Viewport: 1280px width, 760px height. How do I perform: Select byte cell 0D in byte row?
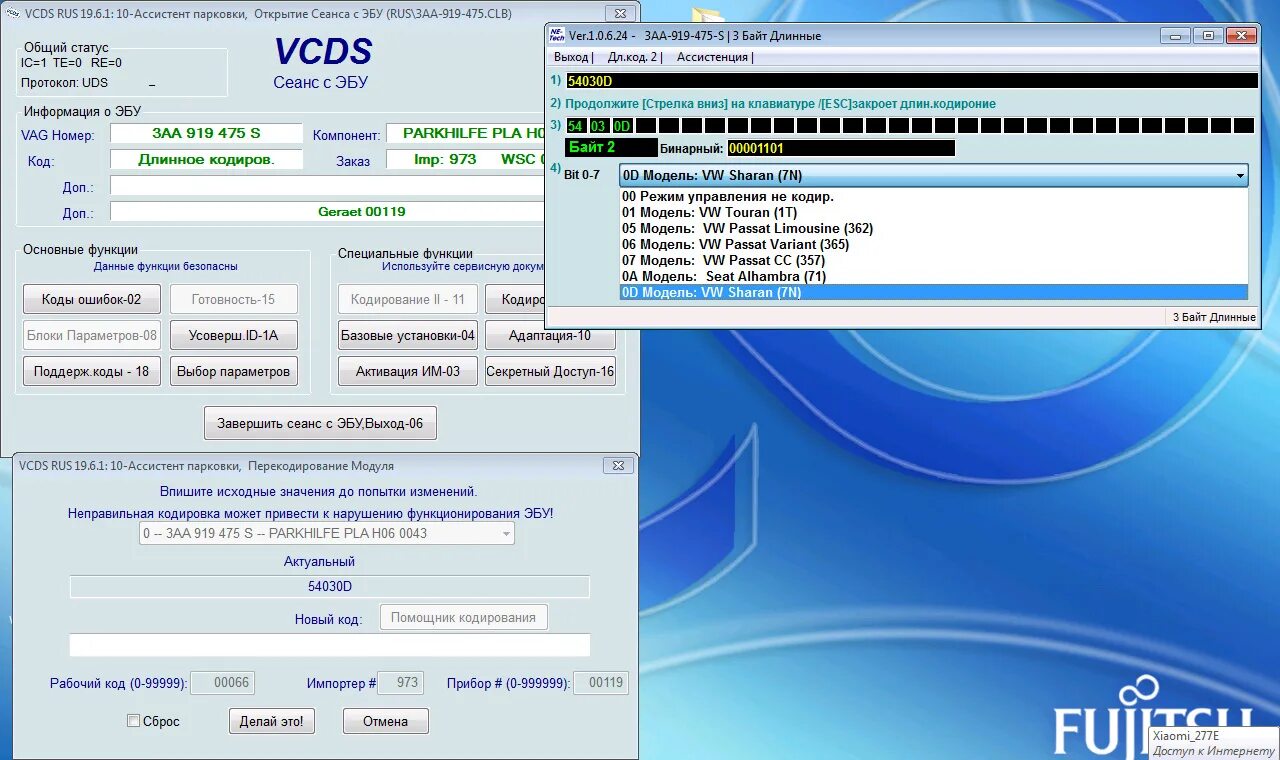pyautogui.click(x=621, y=126)
